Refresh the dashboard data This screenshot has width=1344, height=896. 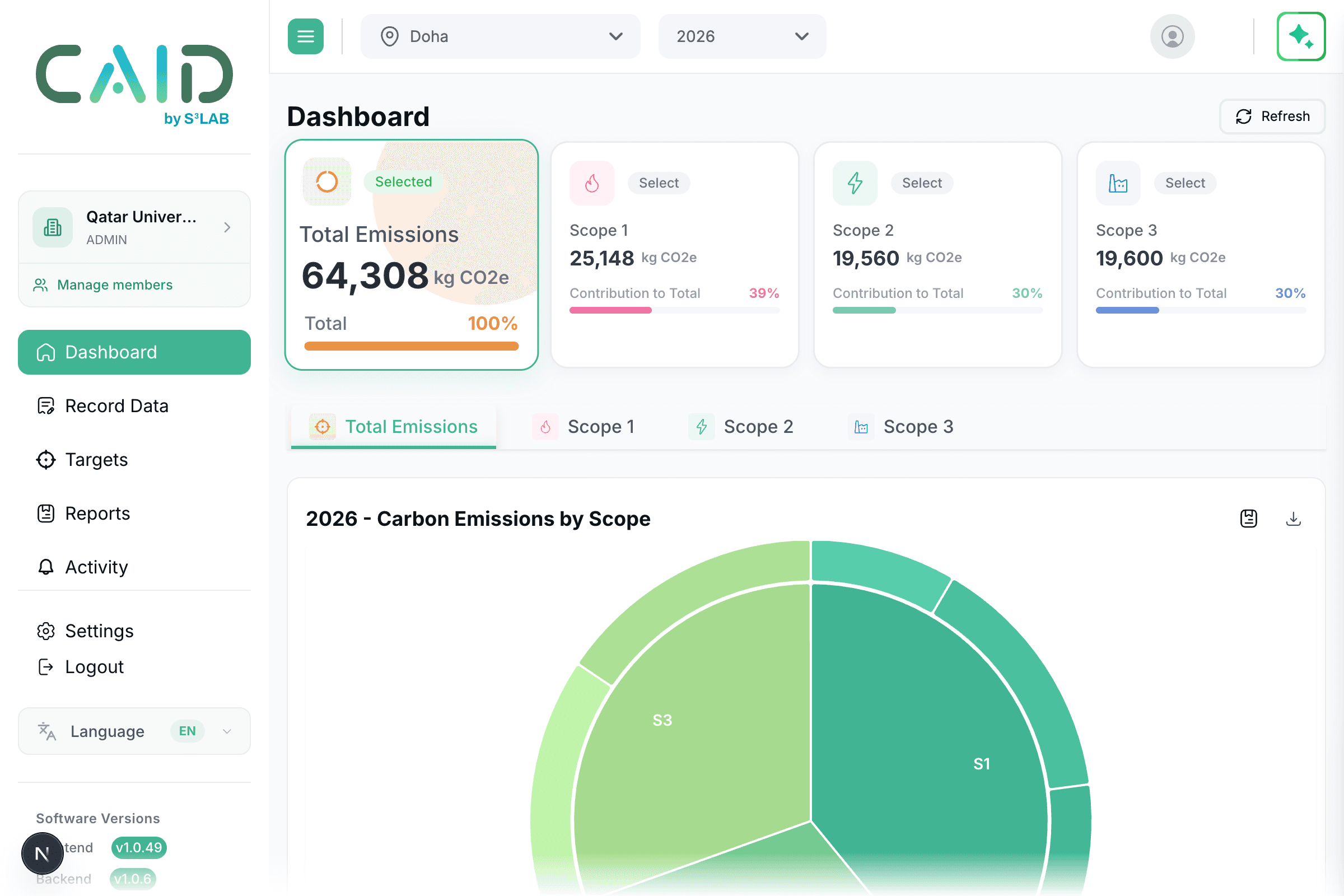[x=1272, y=116]
